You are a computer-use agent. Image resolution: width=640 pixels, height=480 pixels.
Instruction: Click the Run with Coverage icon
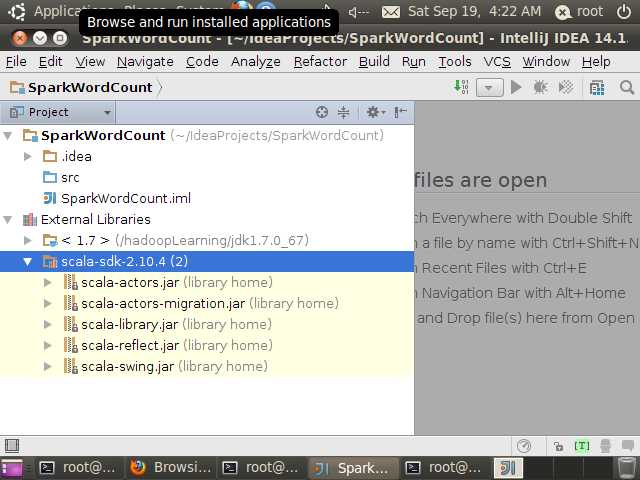point(566,87)
